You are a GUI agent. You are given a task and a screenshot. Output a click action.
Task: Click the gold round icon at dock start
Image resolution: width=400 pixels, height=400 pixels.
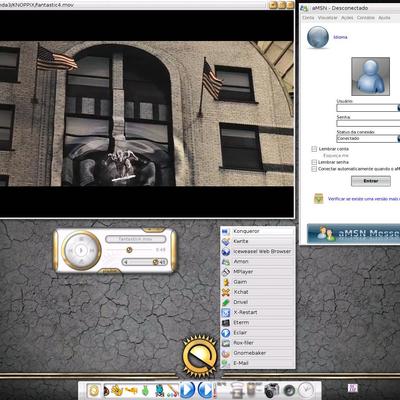pyautogui.click(x=94, y=390)
